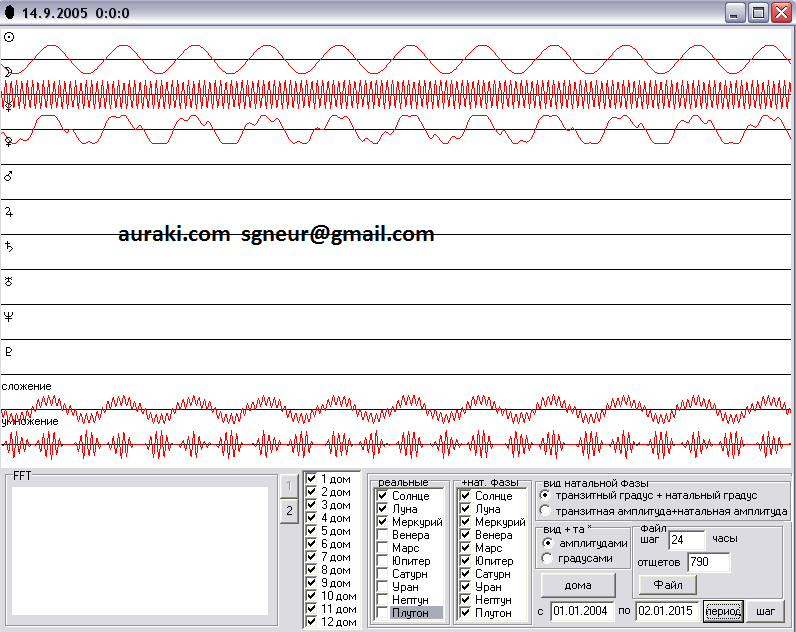Toggle the 12 дом checkbox
The image size is (796, 632).
(312, 622)
